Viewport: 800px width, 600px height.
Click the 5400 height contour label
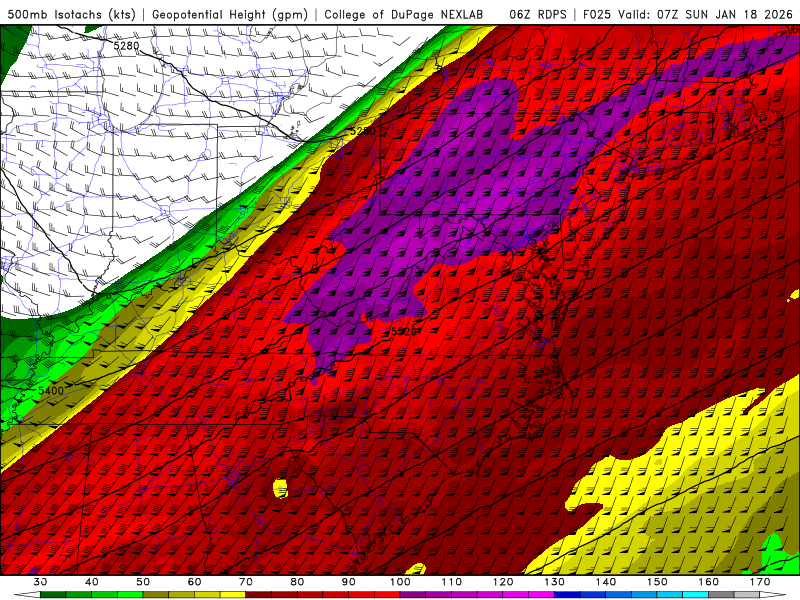pos(51,391)
